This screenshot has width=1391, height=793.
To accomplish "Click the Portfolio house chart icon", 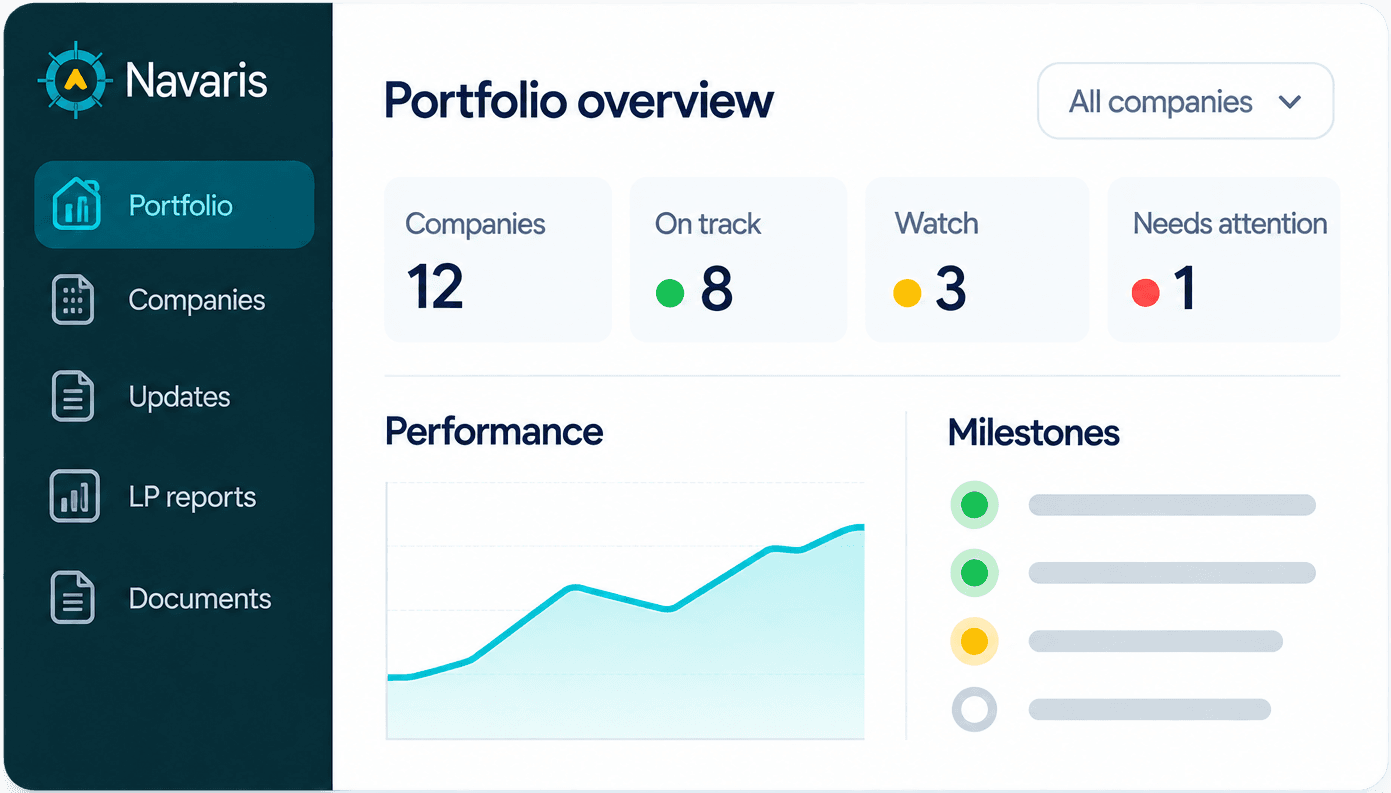I will pyautogui.click(x=75, y=205).
